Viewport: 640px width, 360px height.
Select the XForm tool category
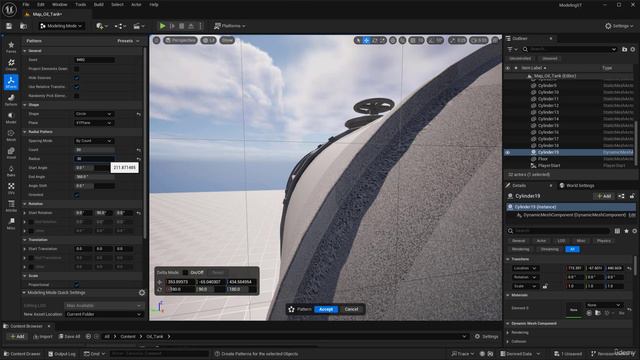[11, 82]
